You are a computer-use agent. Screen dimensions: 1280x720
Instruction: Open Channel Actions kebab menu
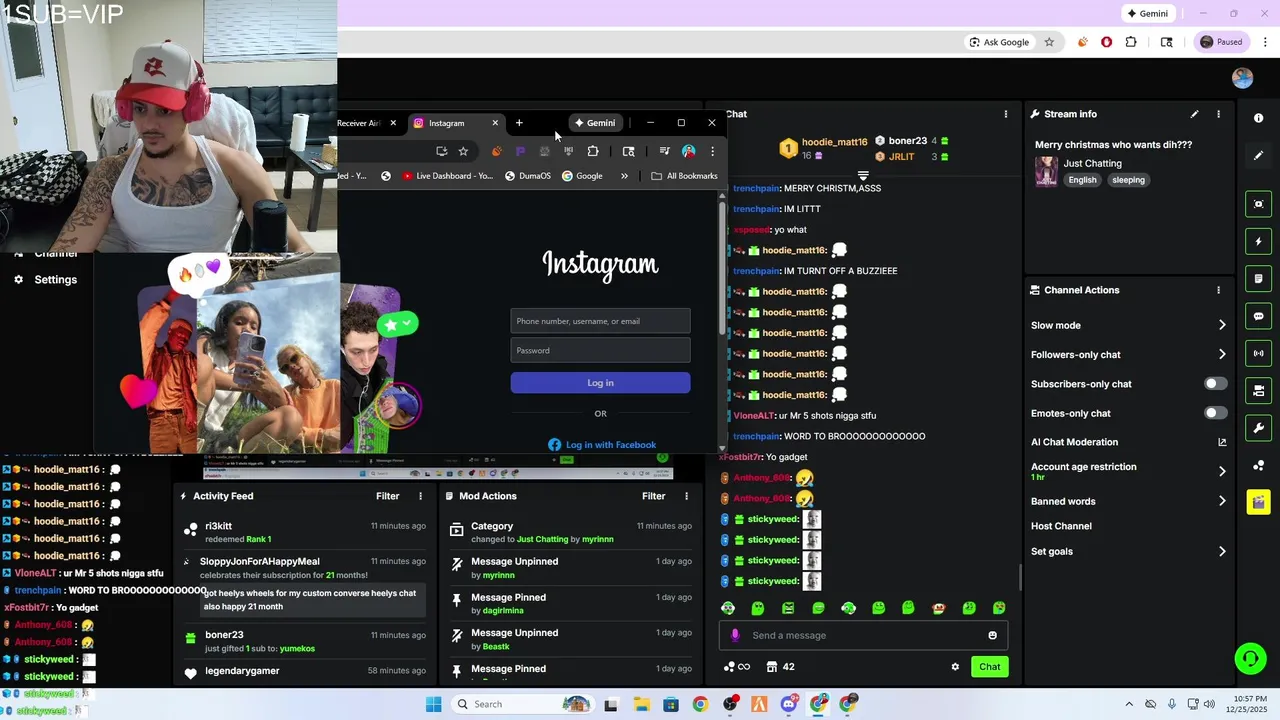(x=1218, y=290)
